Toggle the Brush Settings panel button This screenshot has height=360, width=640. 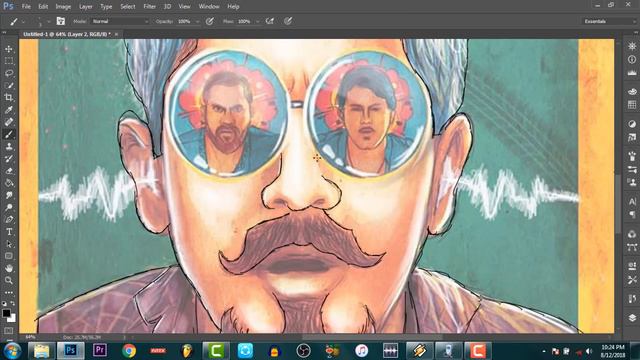60,21
